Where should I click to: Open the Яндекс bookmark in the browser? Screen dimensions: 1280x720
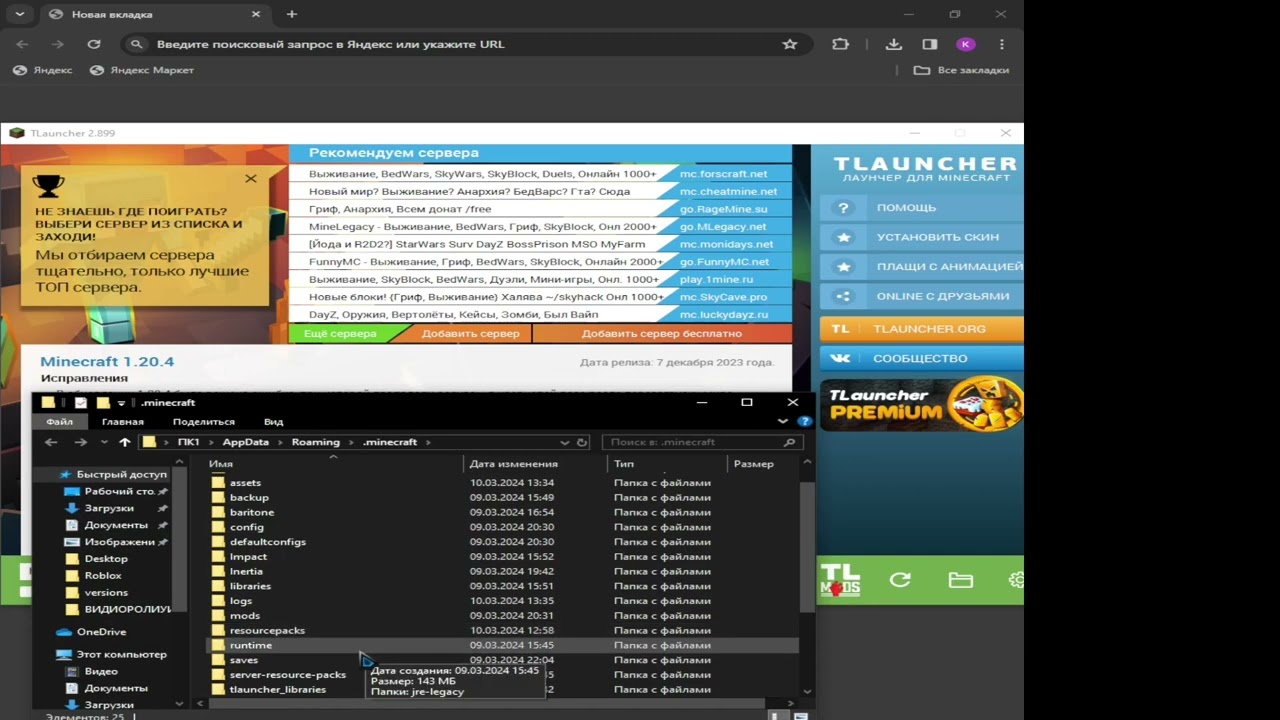coord(42,70)
